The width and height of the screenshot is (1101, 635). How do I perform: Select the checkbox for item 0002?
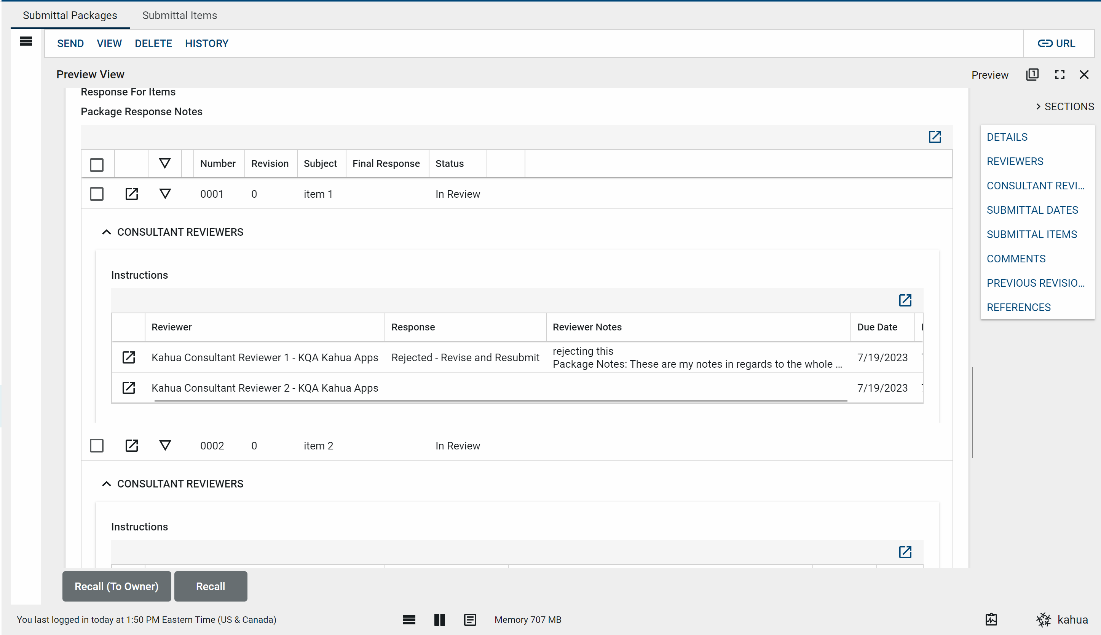click(x=97, y=446)
